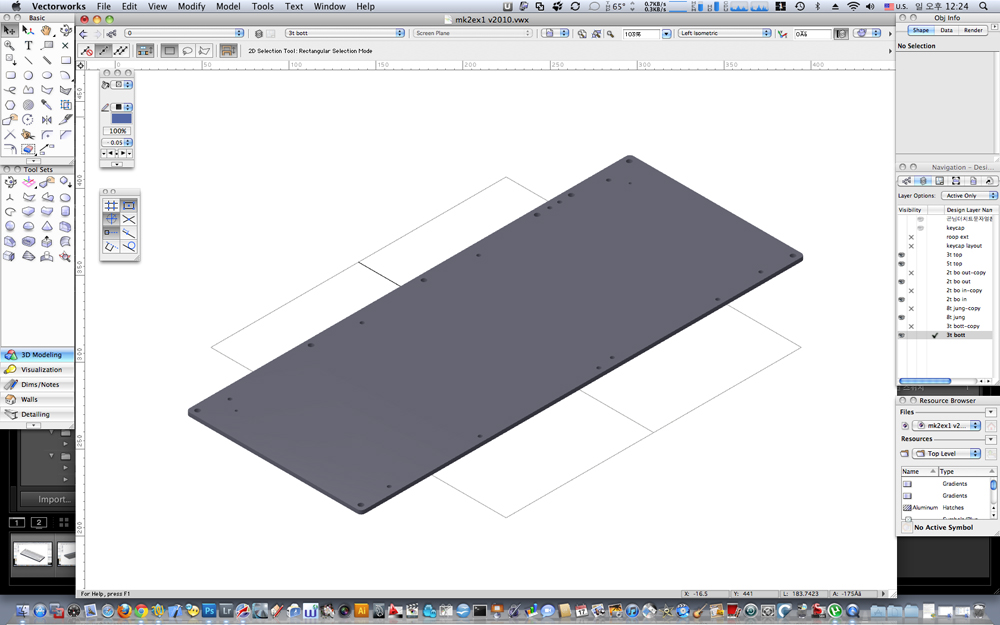Open the fill style dropdown in Attributes palette

click(121, 84)
